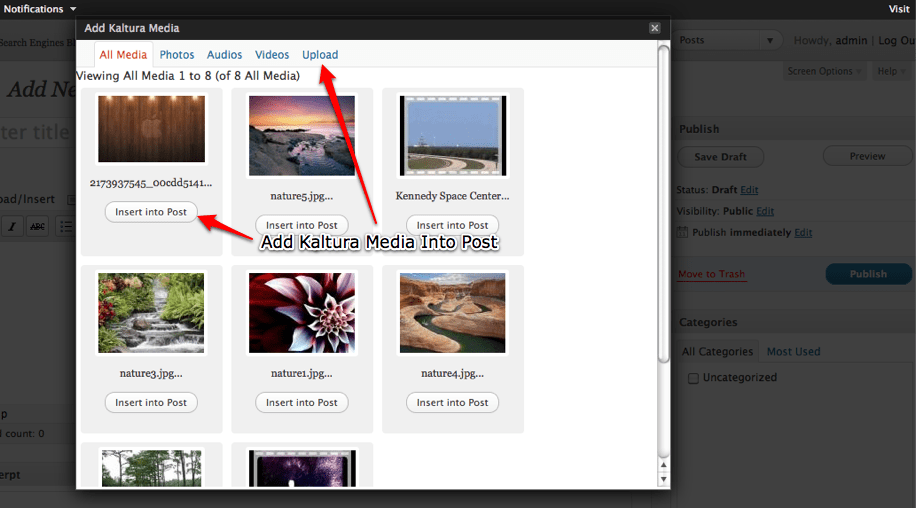Select the nature4 canyon river thumbnail
The width and height of the screenshot is (916, 508).
coord(452,312)
